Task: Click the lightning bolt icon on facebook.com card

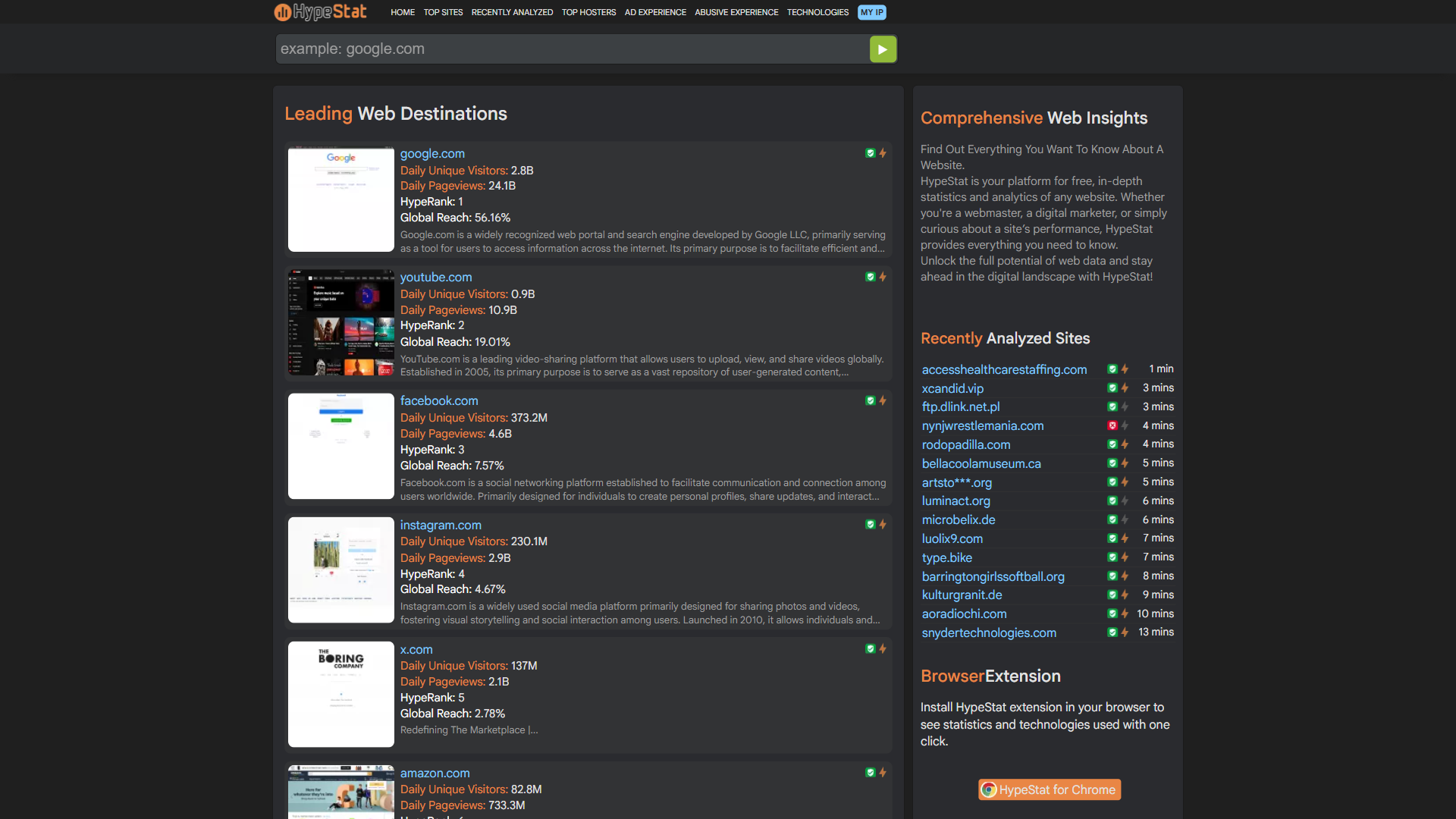Action: click(x=883, y=400)
